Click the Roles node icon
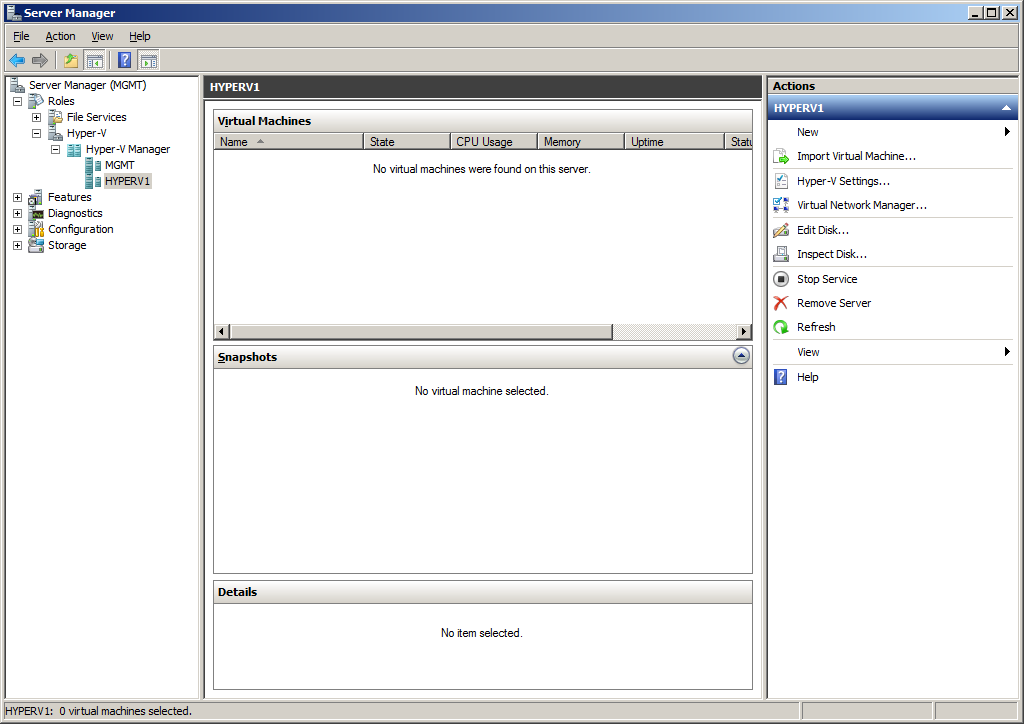 36,101
